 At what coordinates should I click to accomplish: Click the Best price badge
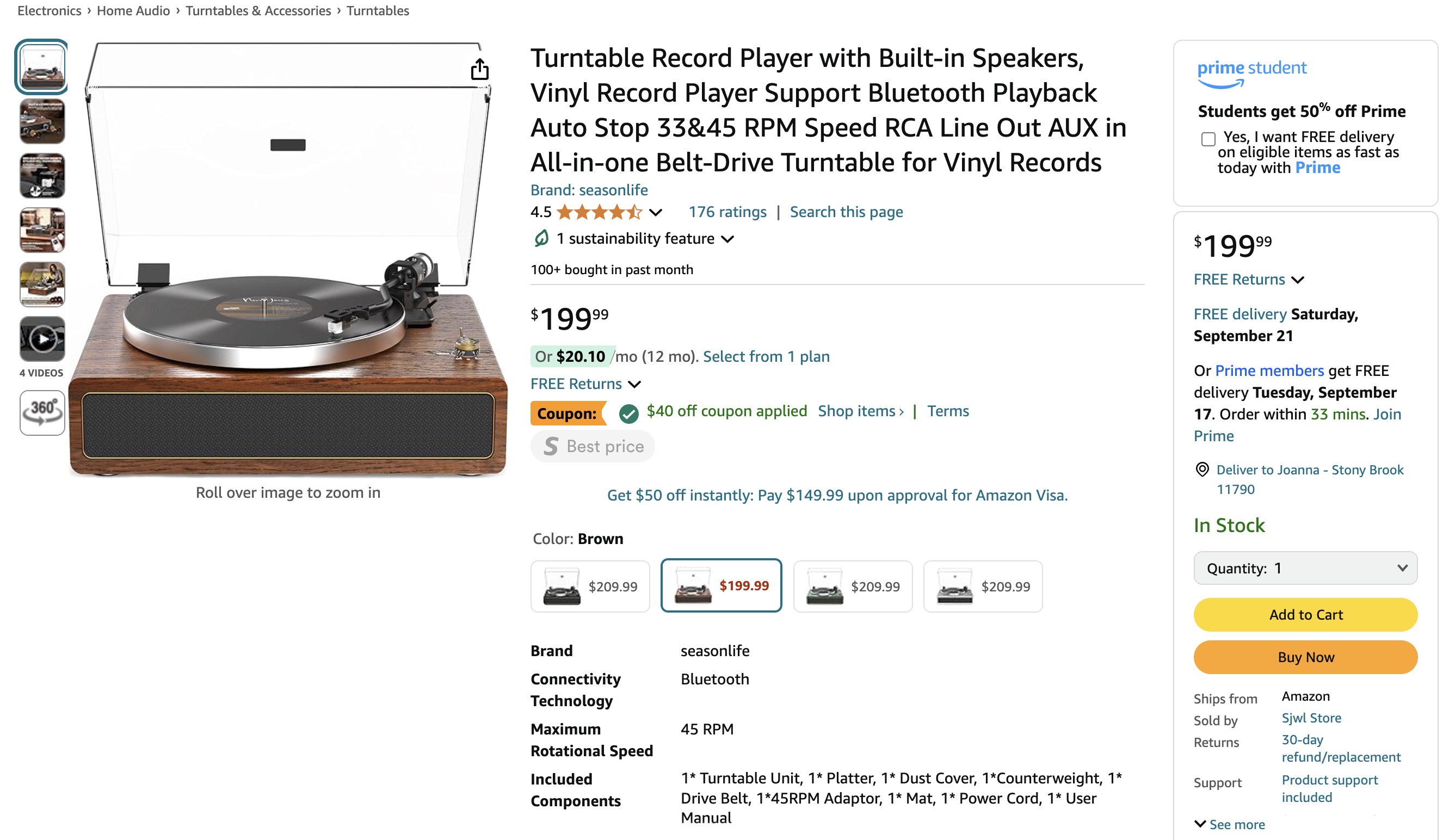pos(592,446)
